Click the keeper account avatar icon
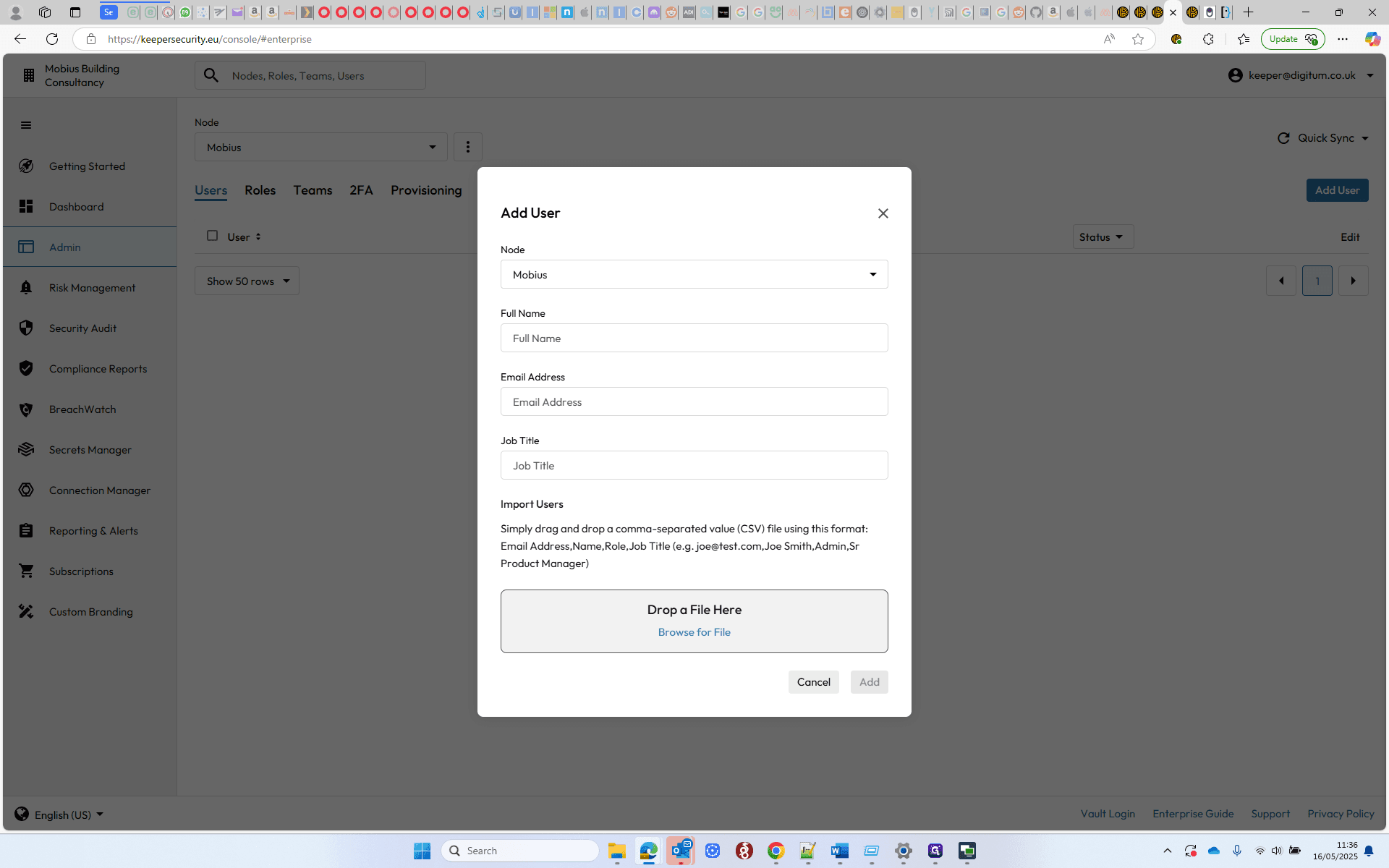 tap(1235, 75)
